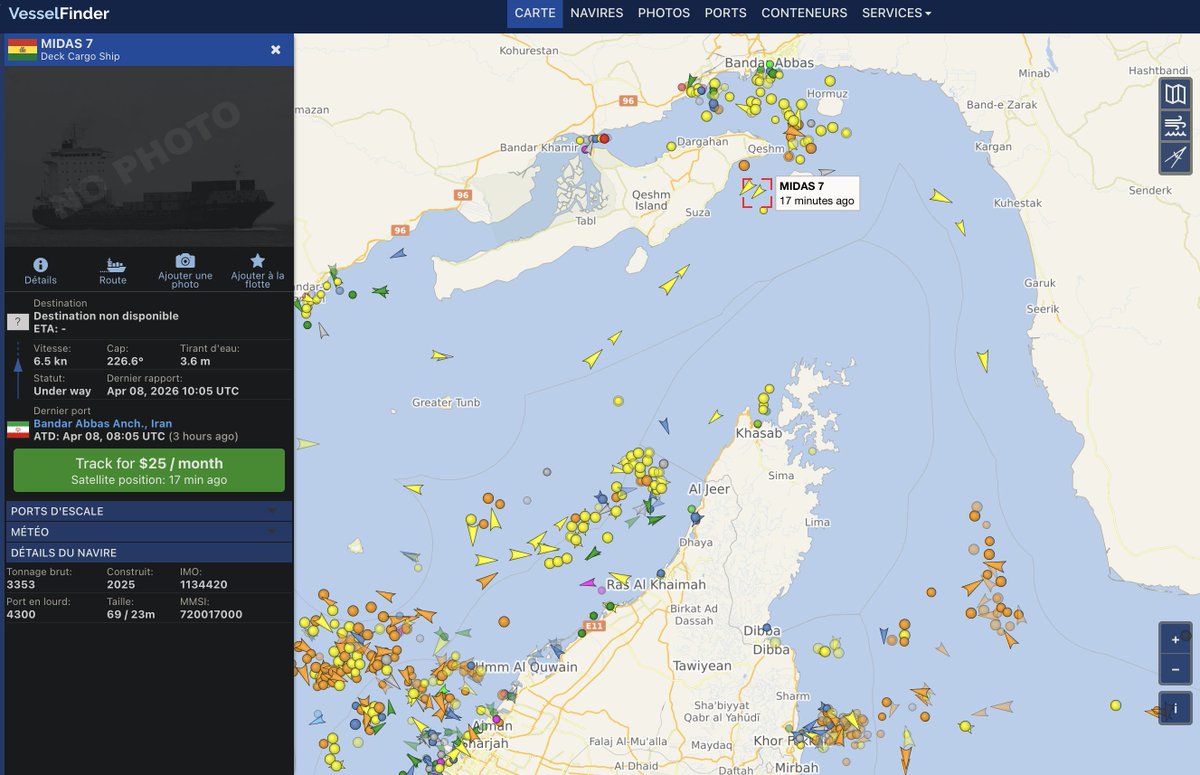Zoom out the map with the minus button
1200x775 pixels.
(x=1175, y=670)
